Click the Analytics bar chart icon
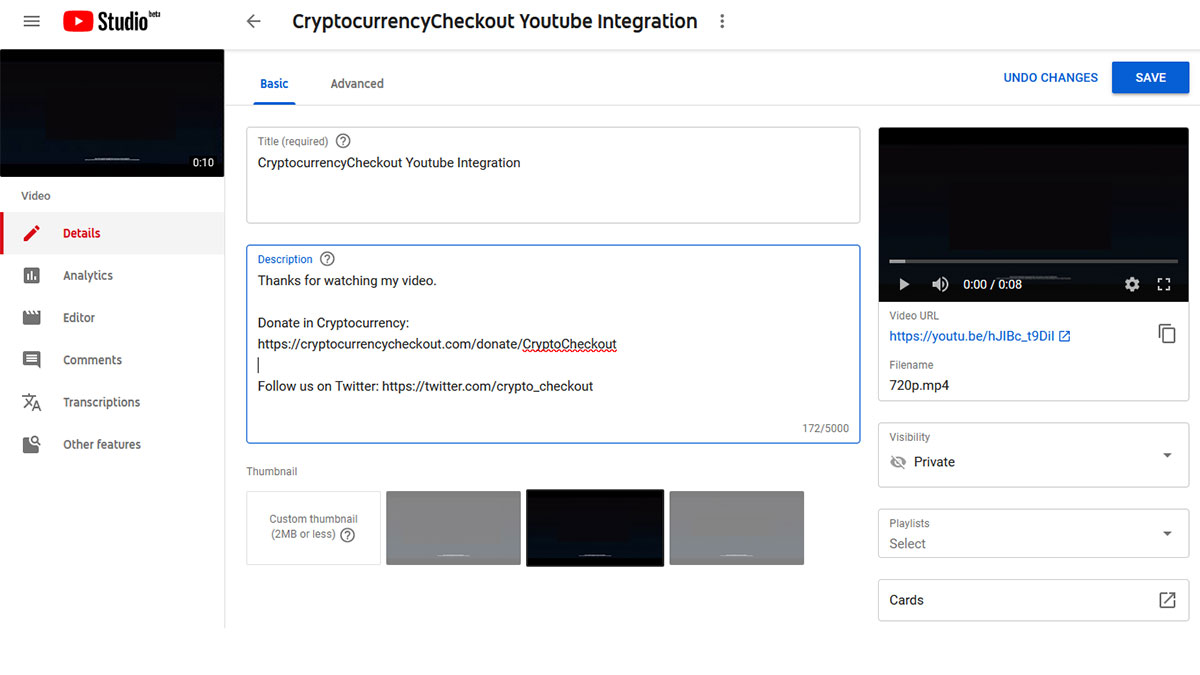This screenshot has width=1200, height=675. (x=32, y=275)
